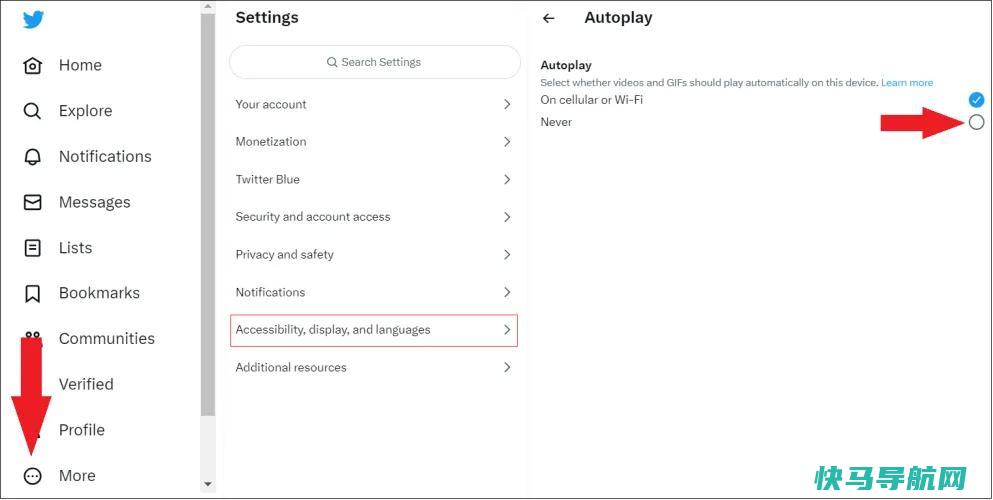The width and height of the screenshot is (993, 500).
Task: Expand Security and account access chevron
Action: click(507, 217)
